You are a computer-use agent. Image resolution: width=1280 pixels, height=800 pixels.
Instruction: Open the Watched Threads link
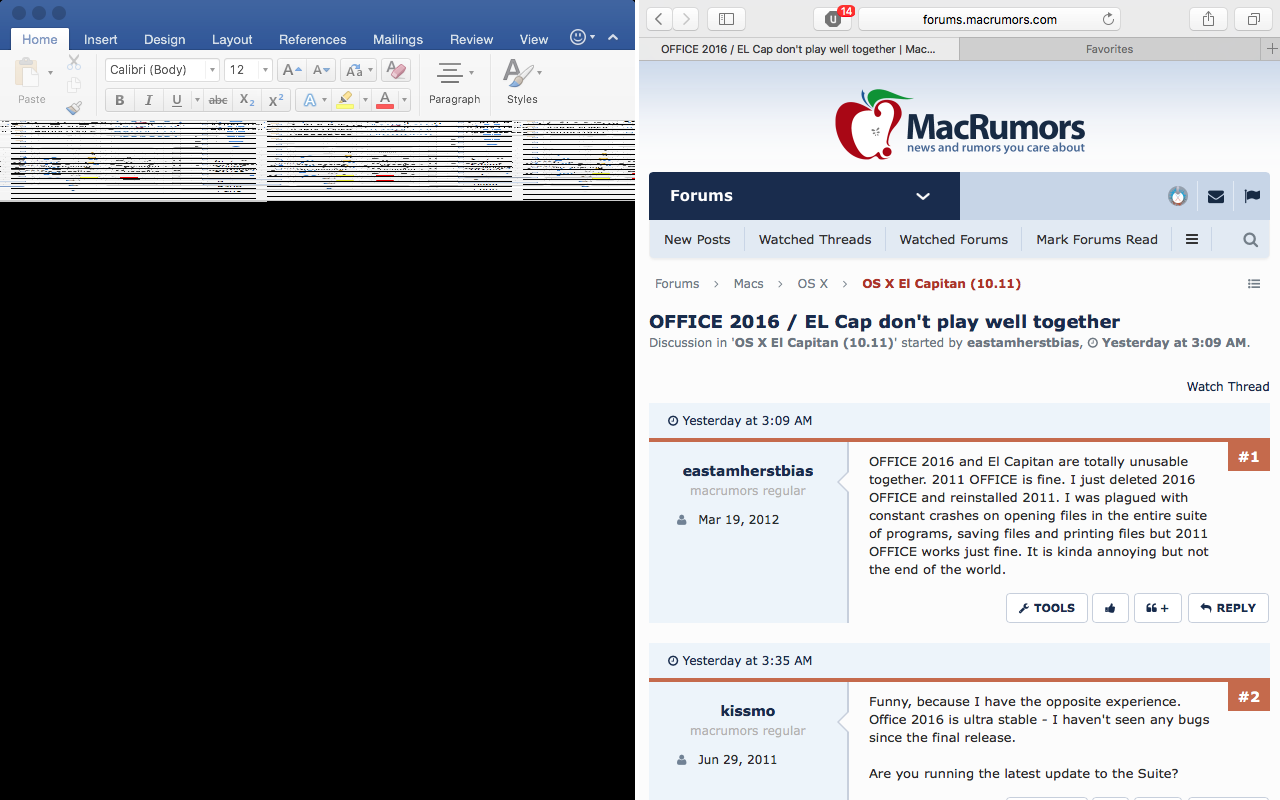(815, 239)
